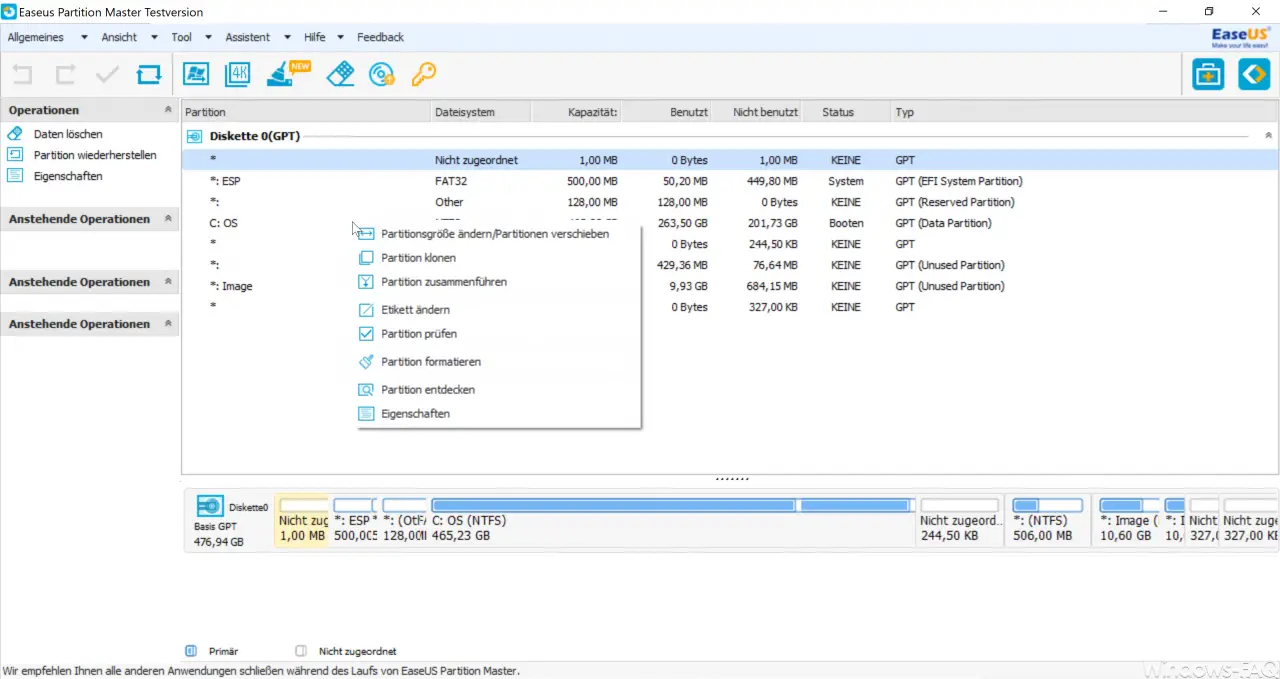Select the Nicht zugeordnet 1,00 MB row
The width and height of the screenshot is (1280, 679).
tap(730, 160)
